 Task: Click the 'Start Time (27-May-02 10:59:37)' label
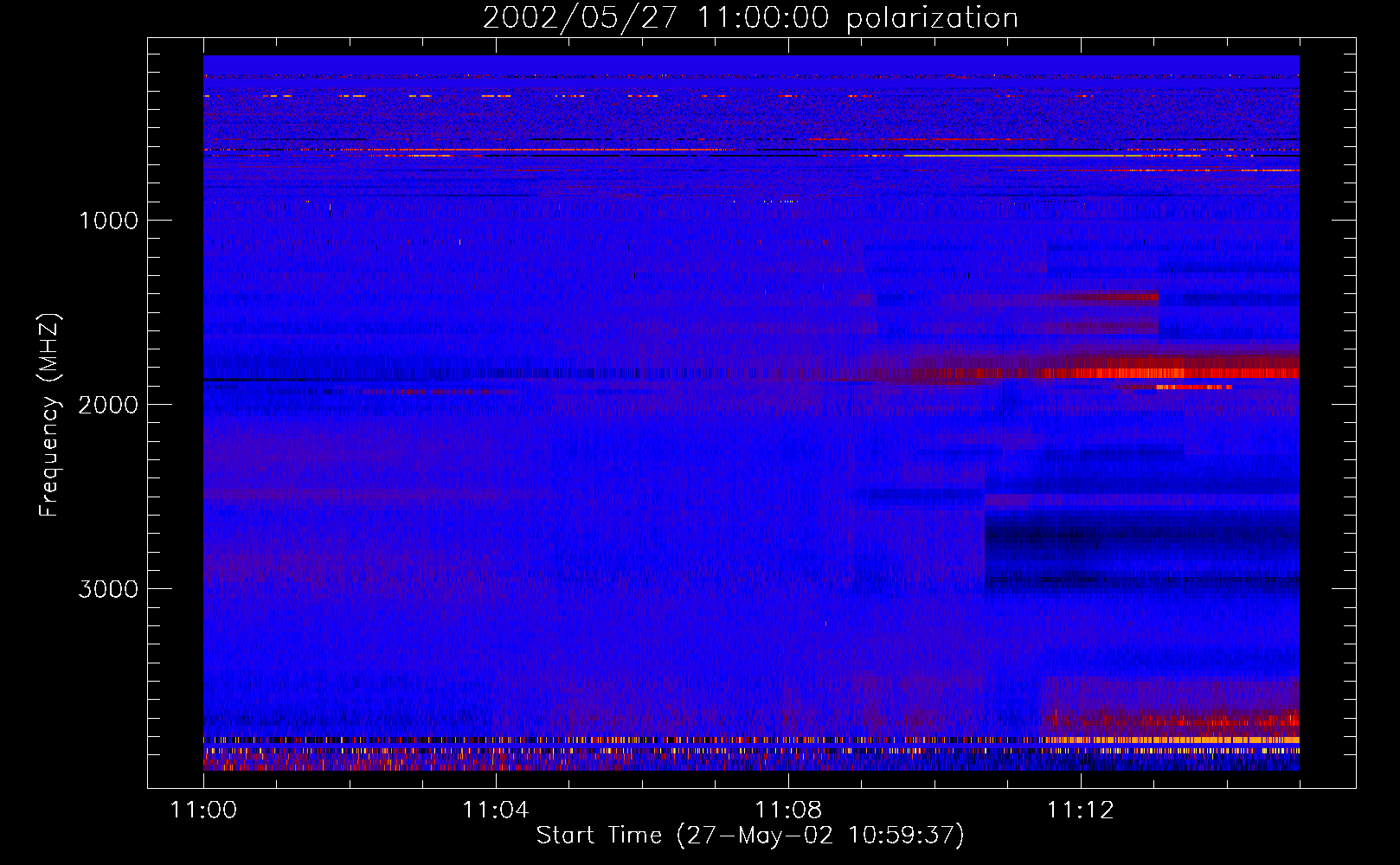tap(750, 835)
